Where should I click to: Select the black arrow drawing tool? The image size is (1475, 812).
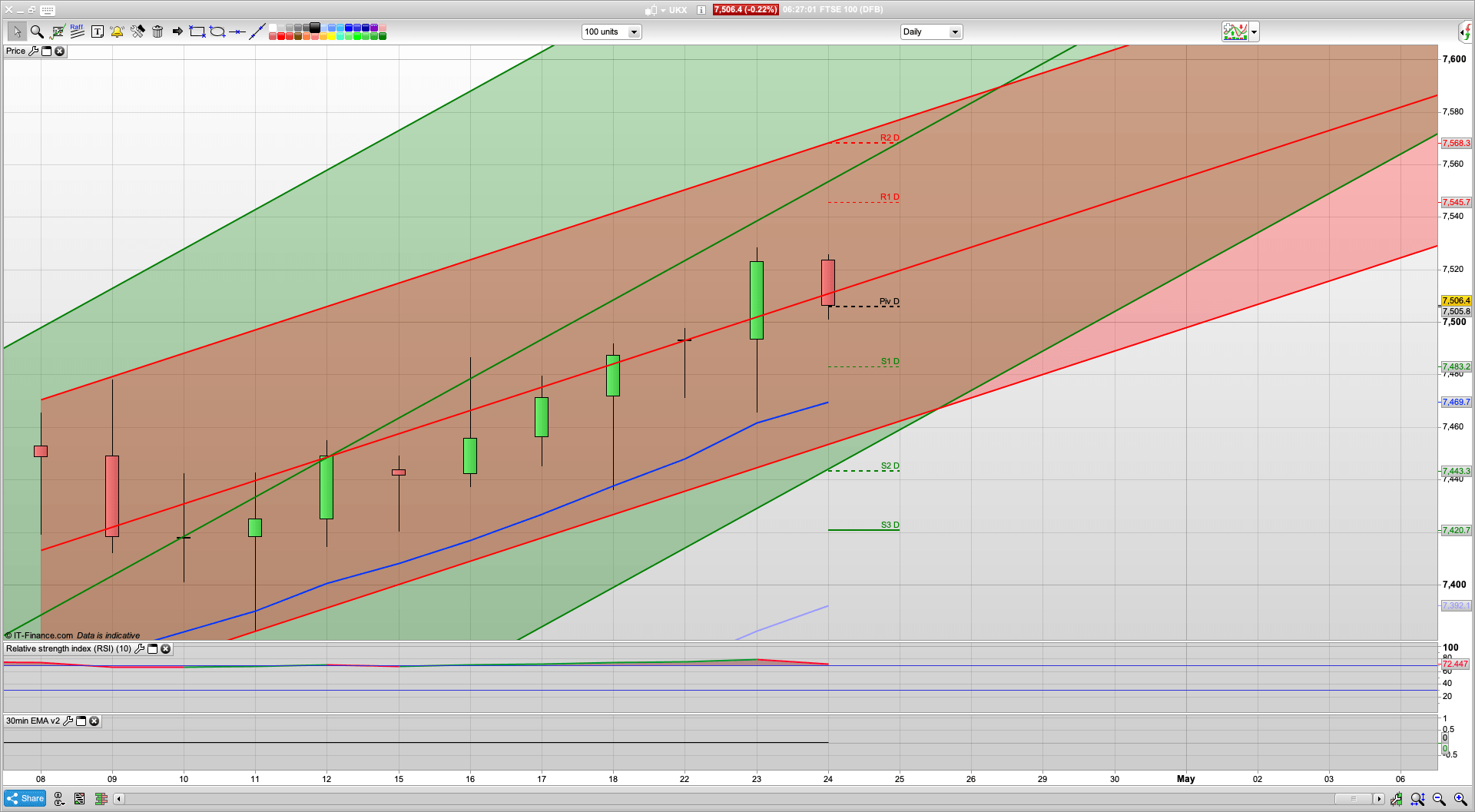(x=177, y=31)
